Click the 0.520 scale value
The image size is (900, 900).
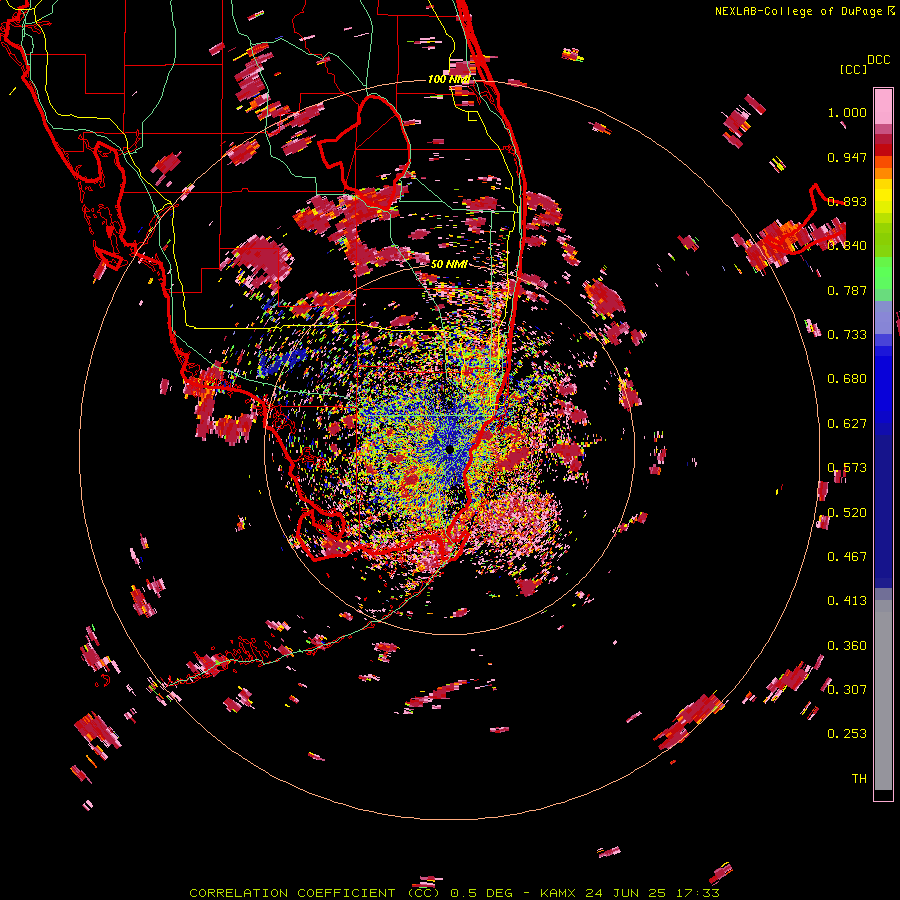click(x=847, y=513)
